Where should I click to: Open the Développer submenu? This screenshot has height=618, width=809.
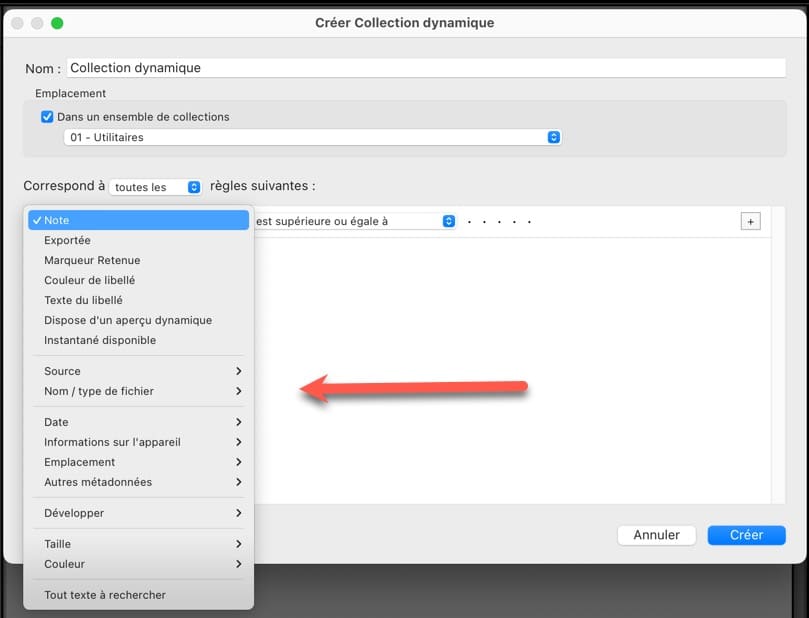tap(138, 513)
